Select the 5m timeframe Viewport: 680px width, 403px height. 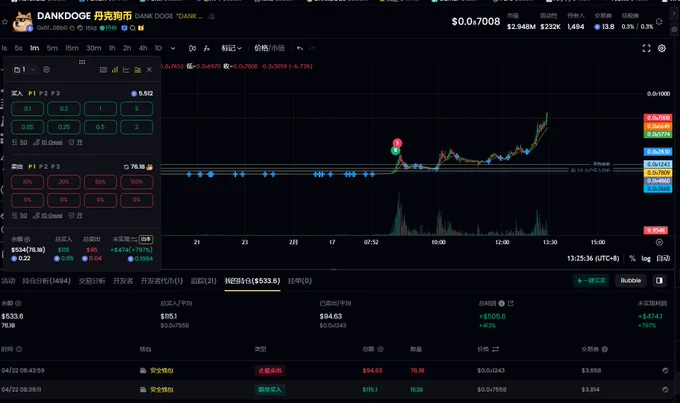point(52,48)
